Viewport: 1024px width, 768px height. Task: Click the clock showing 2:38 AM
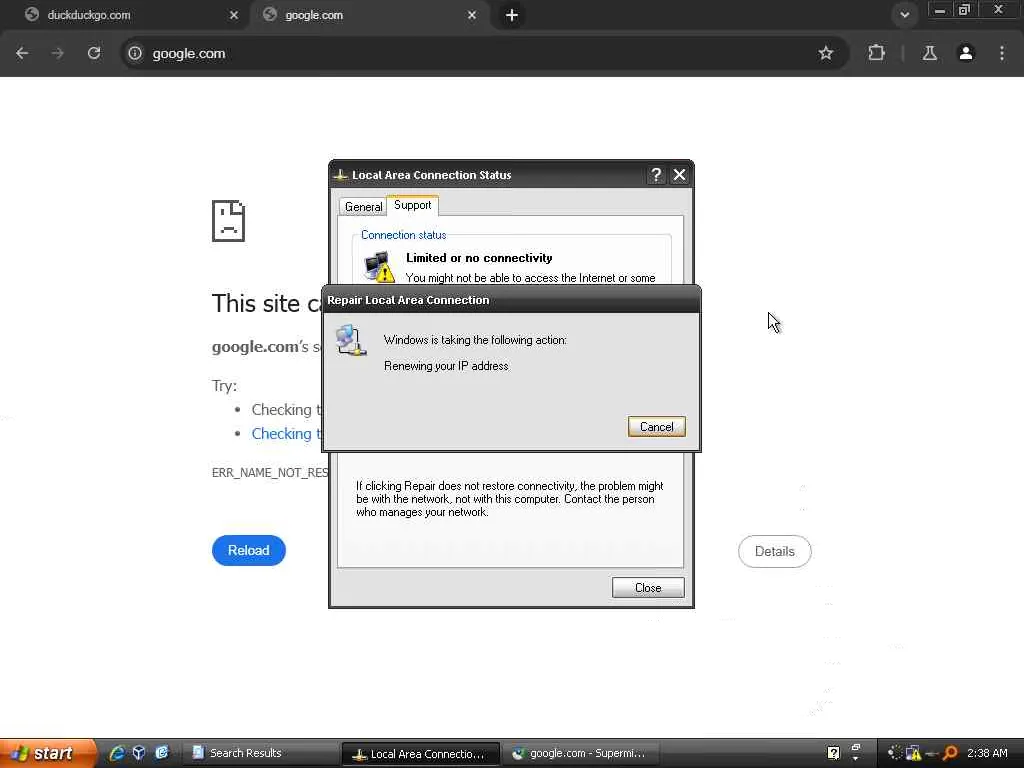(x=987, y=753)
